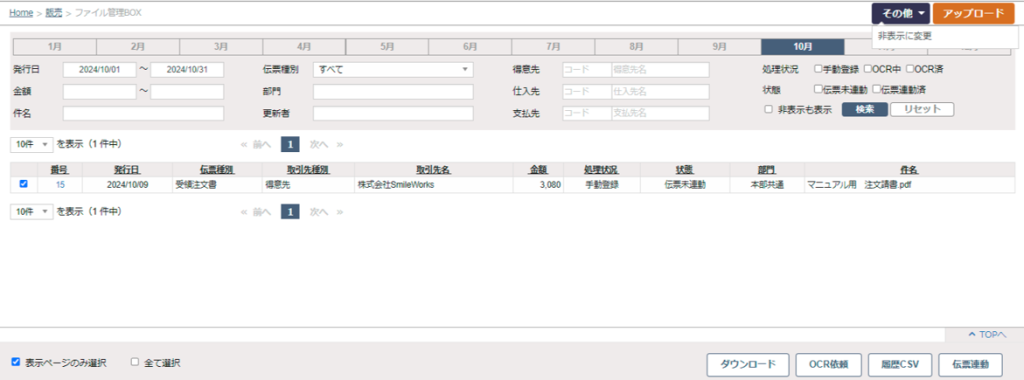Open the その他 dropdown menu
Screen dimensions: 1024x380
(901, 13)
